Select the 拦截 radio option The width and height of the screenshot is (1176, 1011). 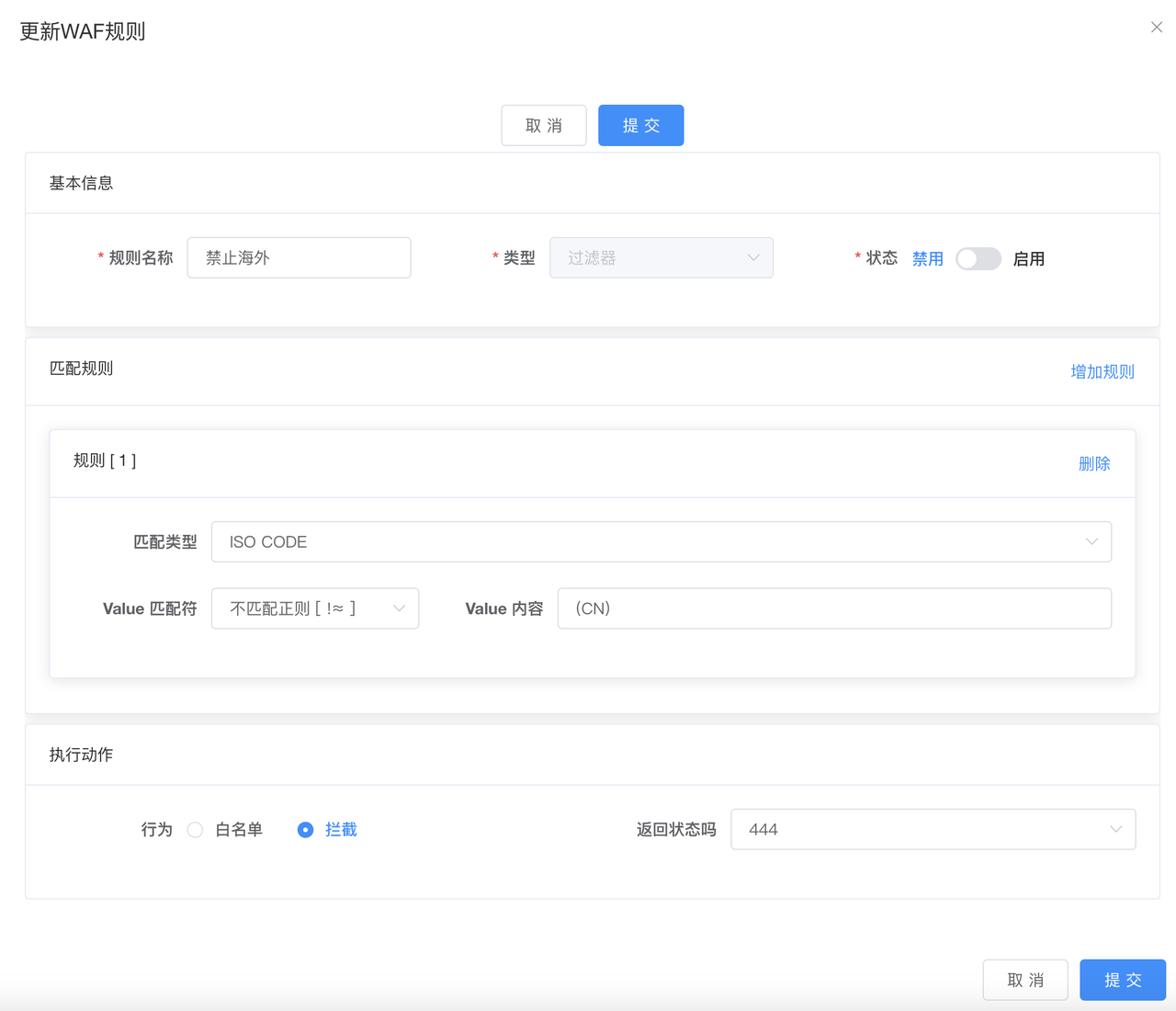point(306,830)
